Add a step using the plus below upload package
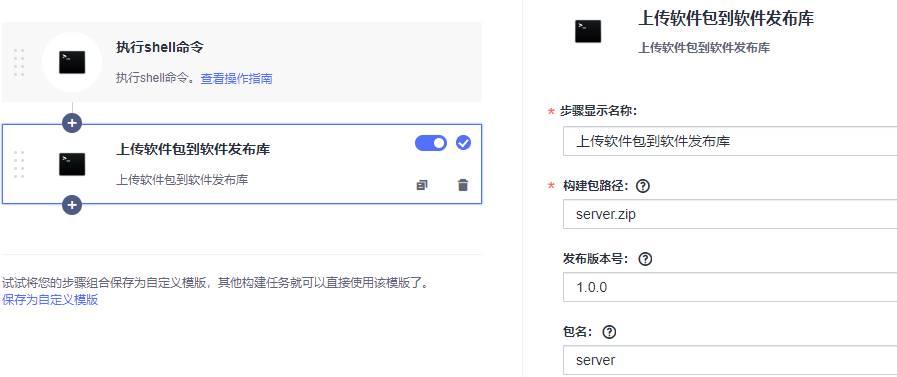The width and height of the screenshot is (897, 377). 72,204
